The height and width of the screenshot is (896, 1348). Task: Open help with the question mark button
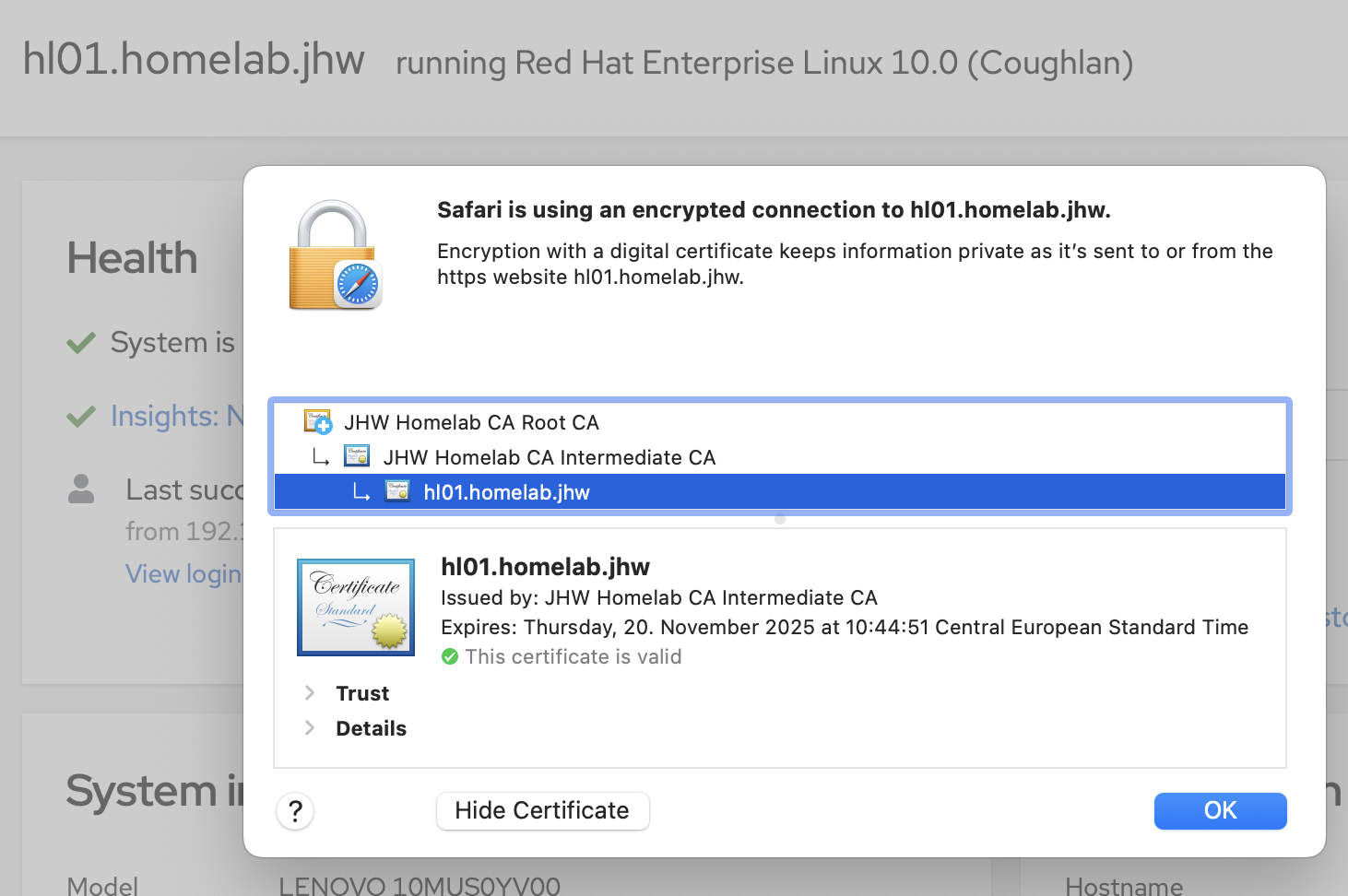[295, 811]
